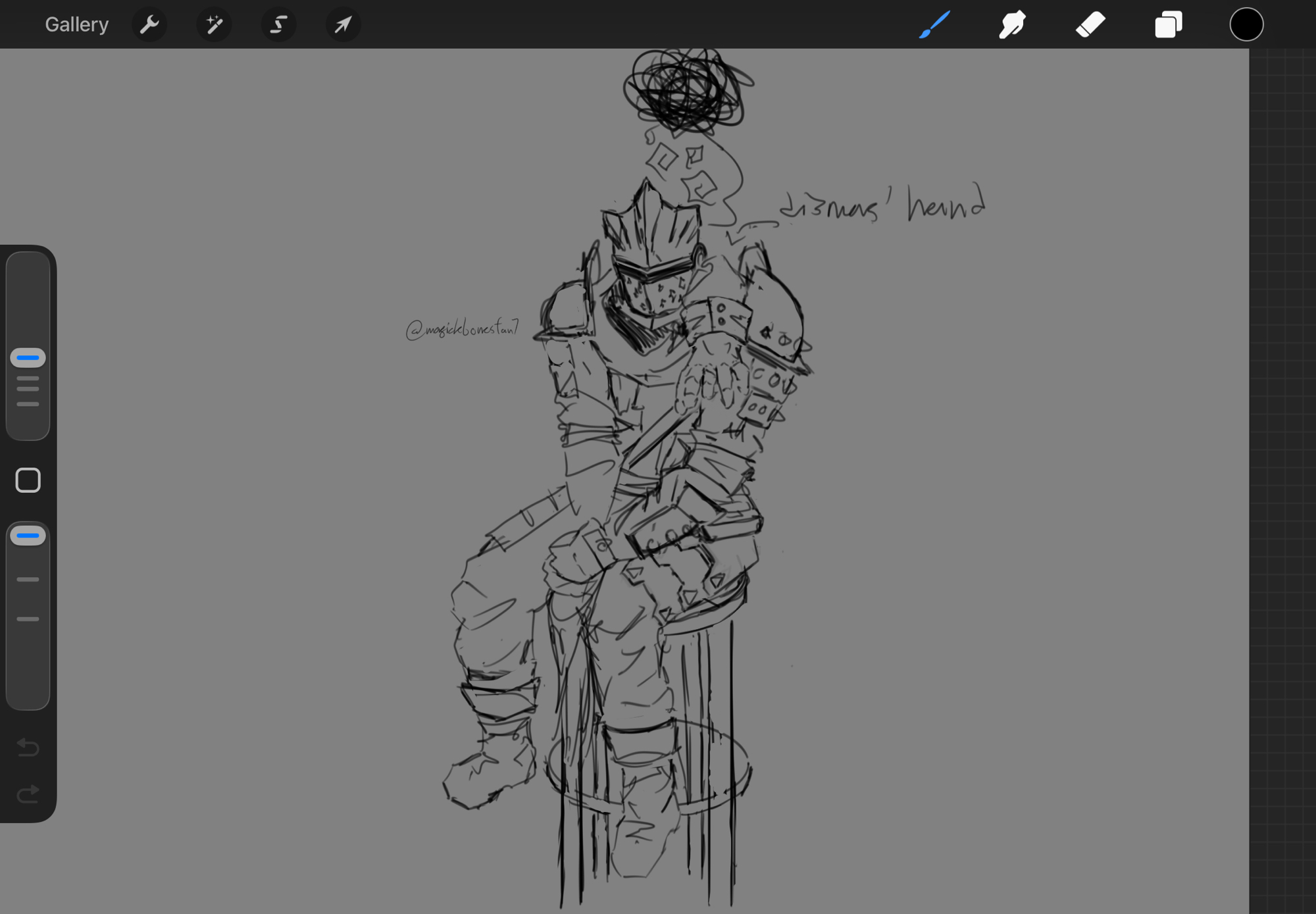Select the Eraser tool

(x=1090, y=25)
